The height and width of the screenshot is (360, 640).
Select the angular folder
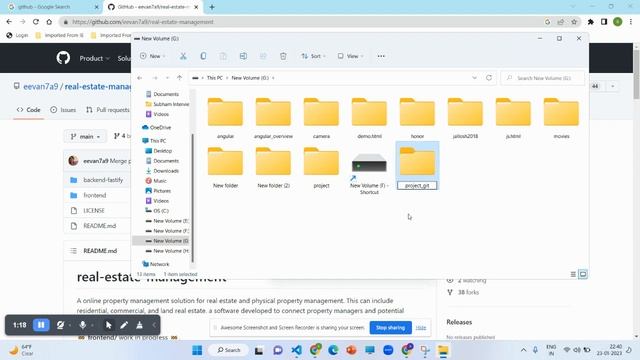point(225,118)
